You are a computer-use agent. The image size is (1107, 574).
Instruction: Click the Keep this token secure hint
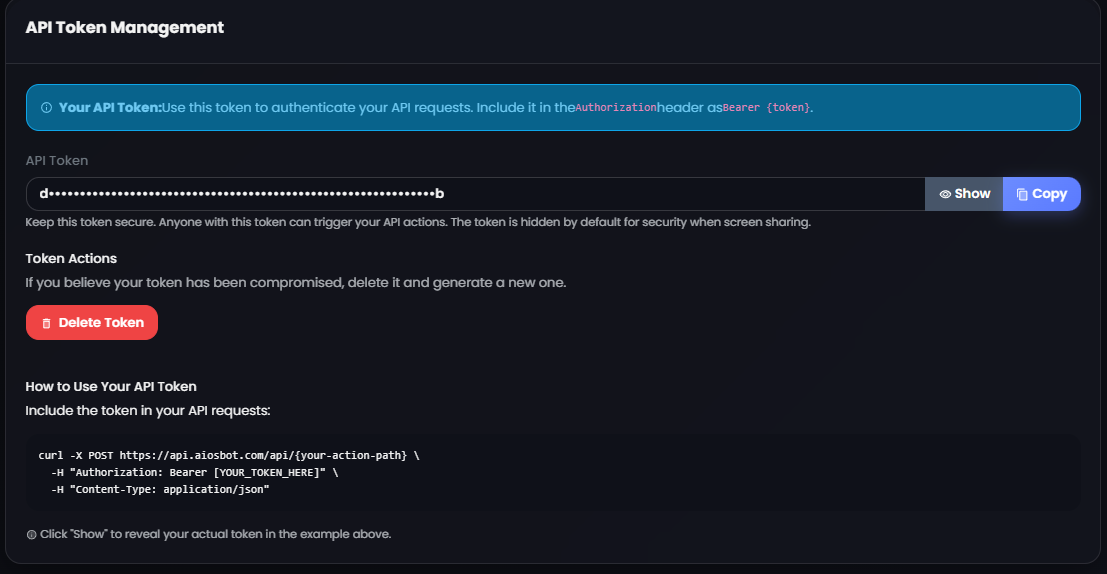point(418,222)
